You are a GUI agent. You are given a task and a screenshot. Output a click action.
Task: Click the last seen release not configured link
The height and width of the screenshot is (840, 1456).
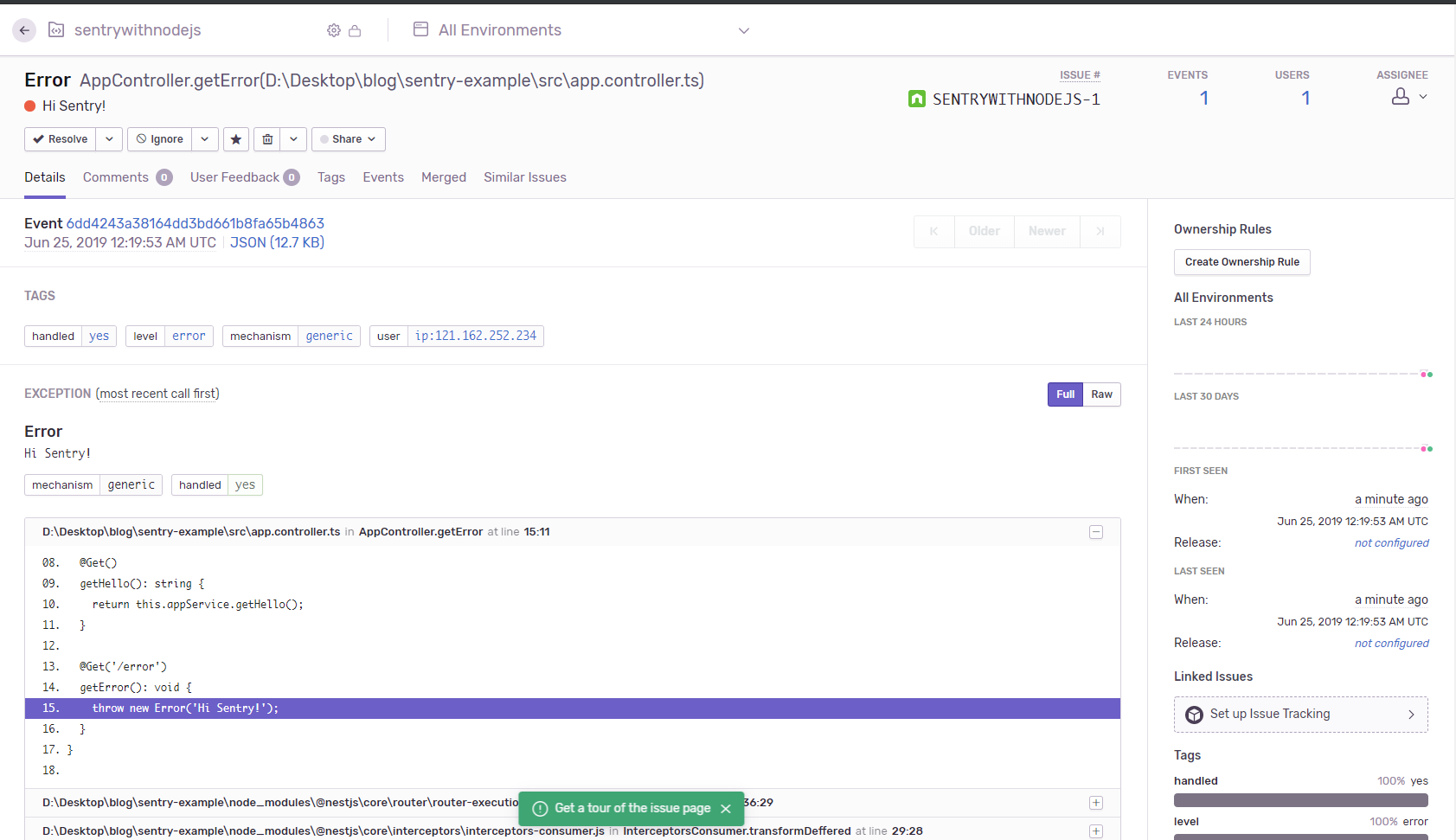coord(1392,644)
